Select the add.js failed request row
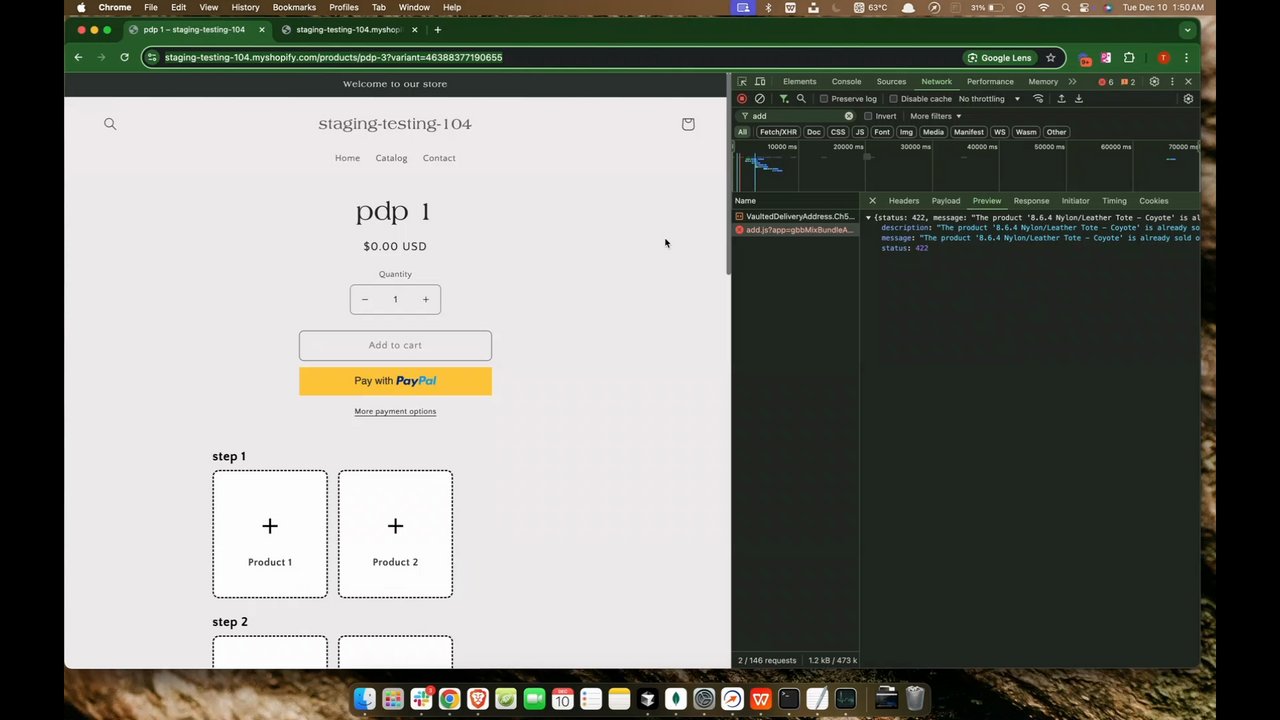1280x720 pixels. [795, 230]
